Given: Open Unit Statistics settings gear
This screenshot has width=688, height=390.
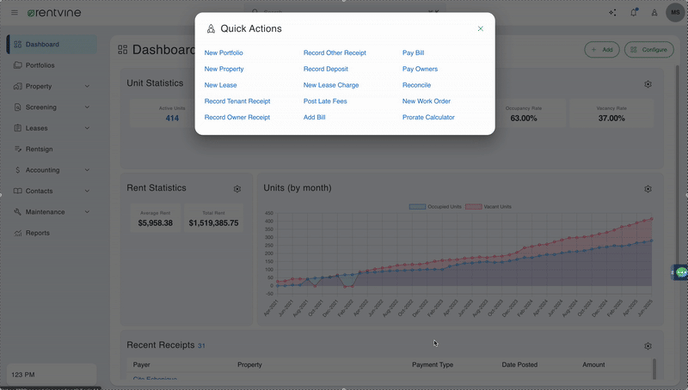Looking at the screenshot, I should click(648, 84).
